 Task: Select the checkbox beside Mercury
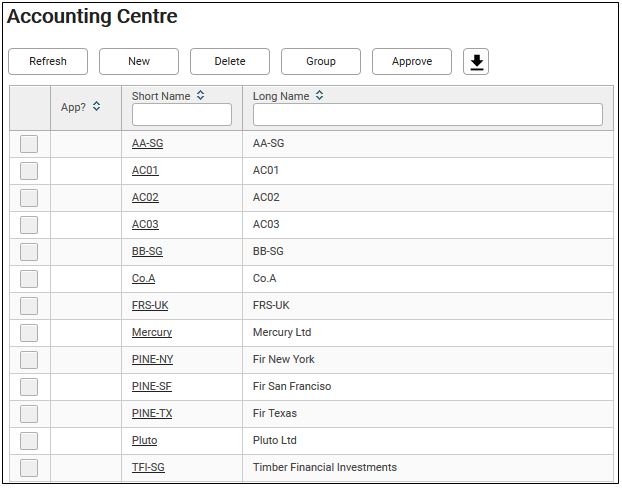(x=29, y=333)
